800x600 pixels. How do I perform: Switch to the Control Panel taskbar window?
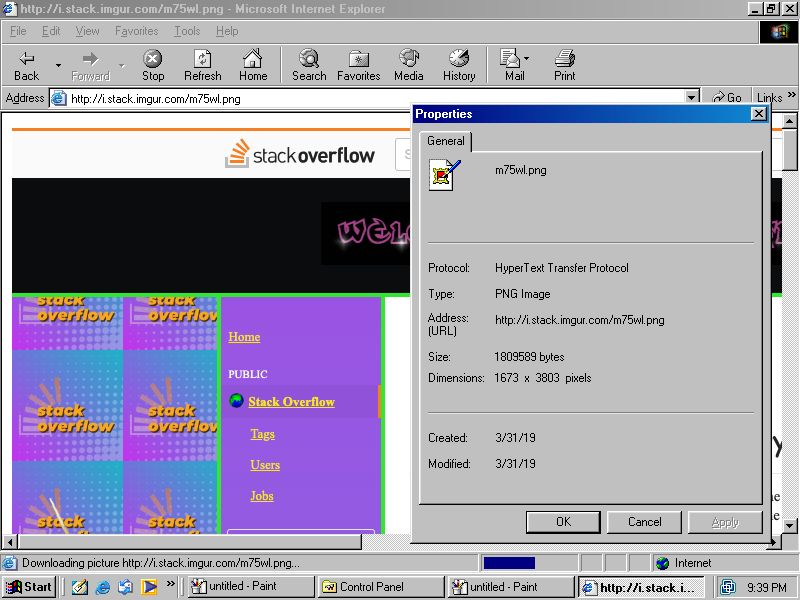[380, 586]
